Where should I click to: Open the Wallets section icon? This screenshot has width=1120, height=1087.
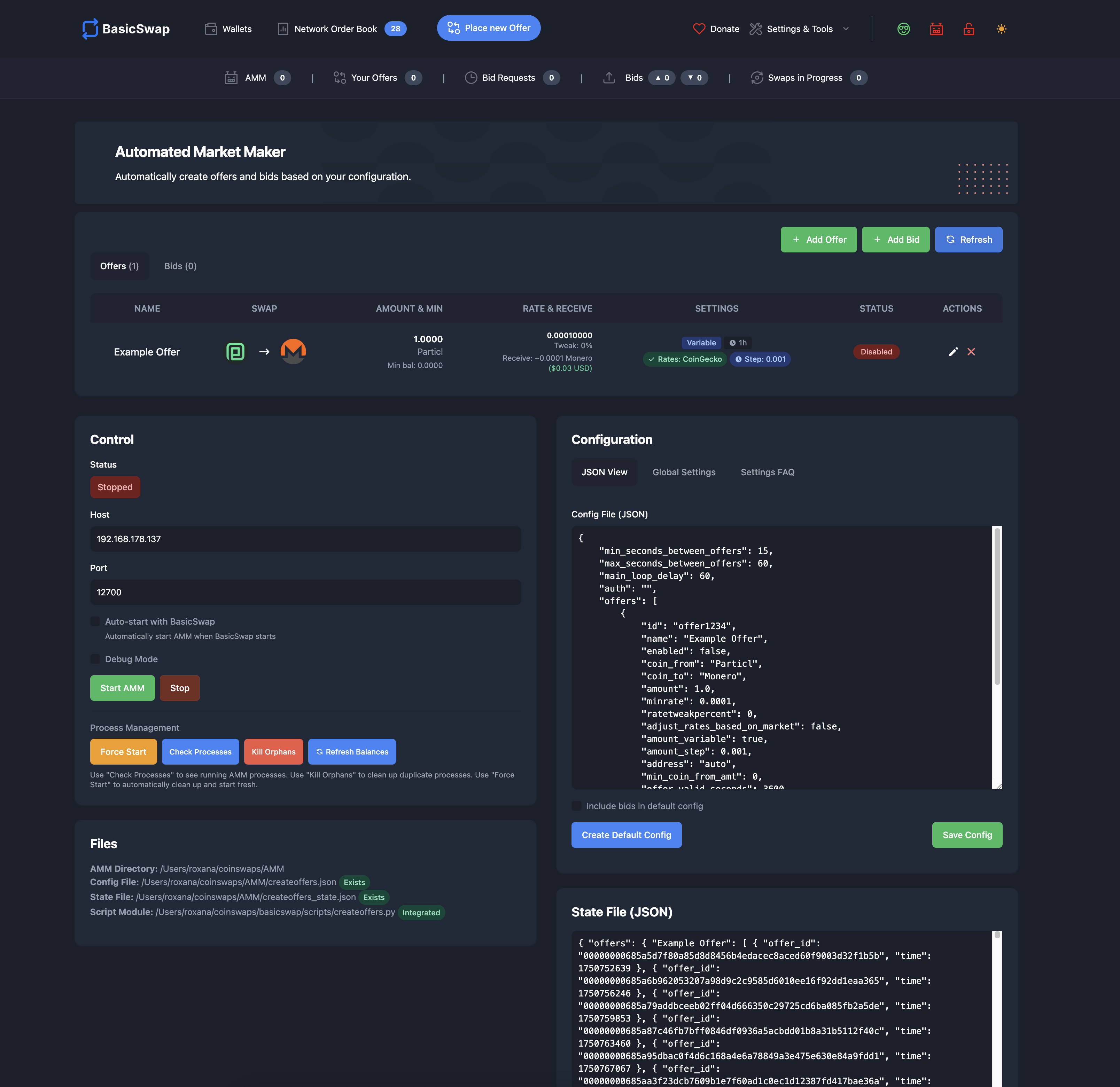pyautogui.click(x=211, y=29)
